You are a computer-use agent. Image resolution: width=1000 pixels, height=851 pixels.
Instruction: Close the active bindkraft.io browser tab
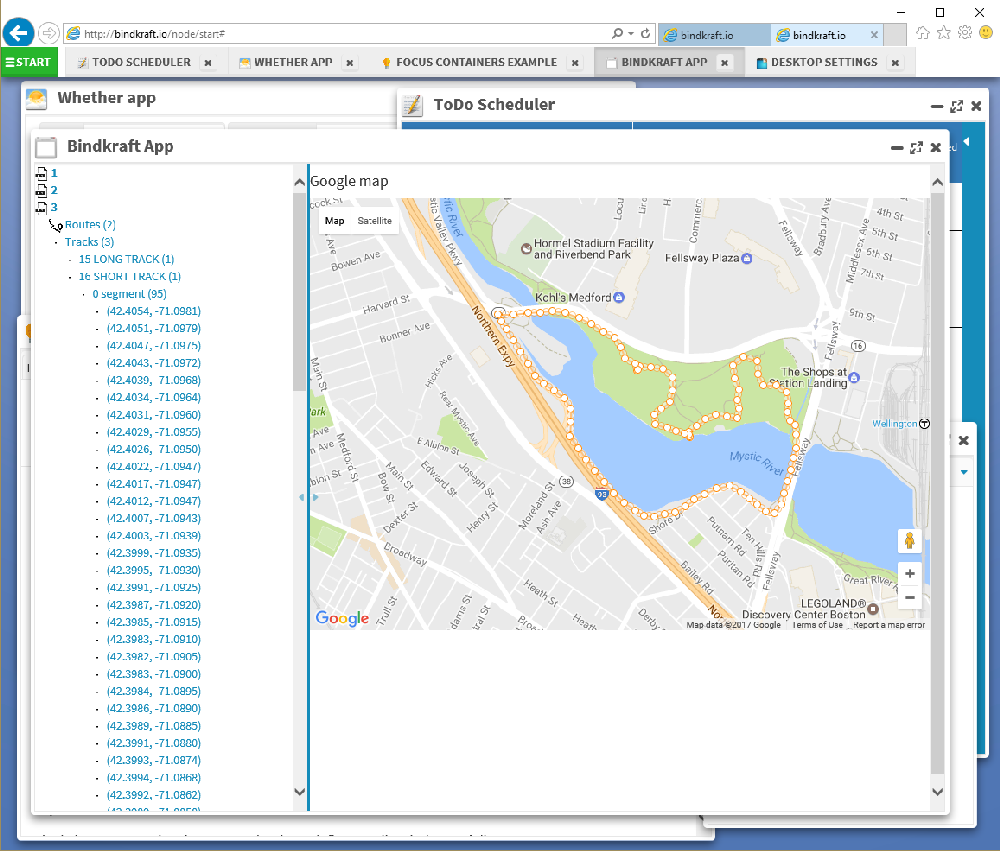point(874,35)
